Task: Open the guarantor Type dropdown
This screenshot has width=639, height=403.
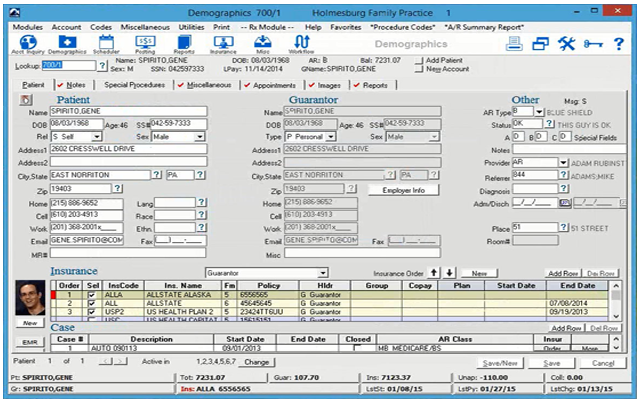Action: pos(331,137)
